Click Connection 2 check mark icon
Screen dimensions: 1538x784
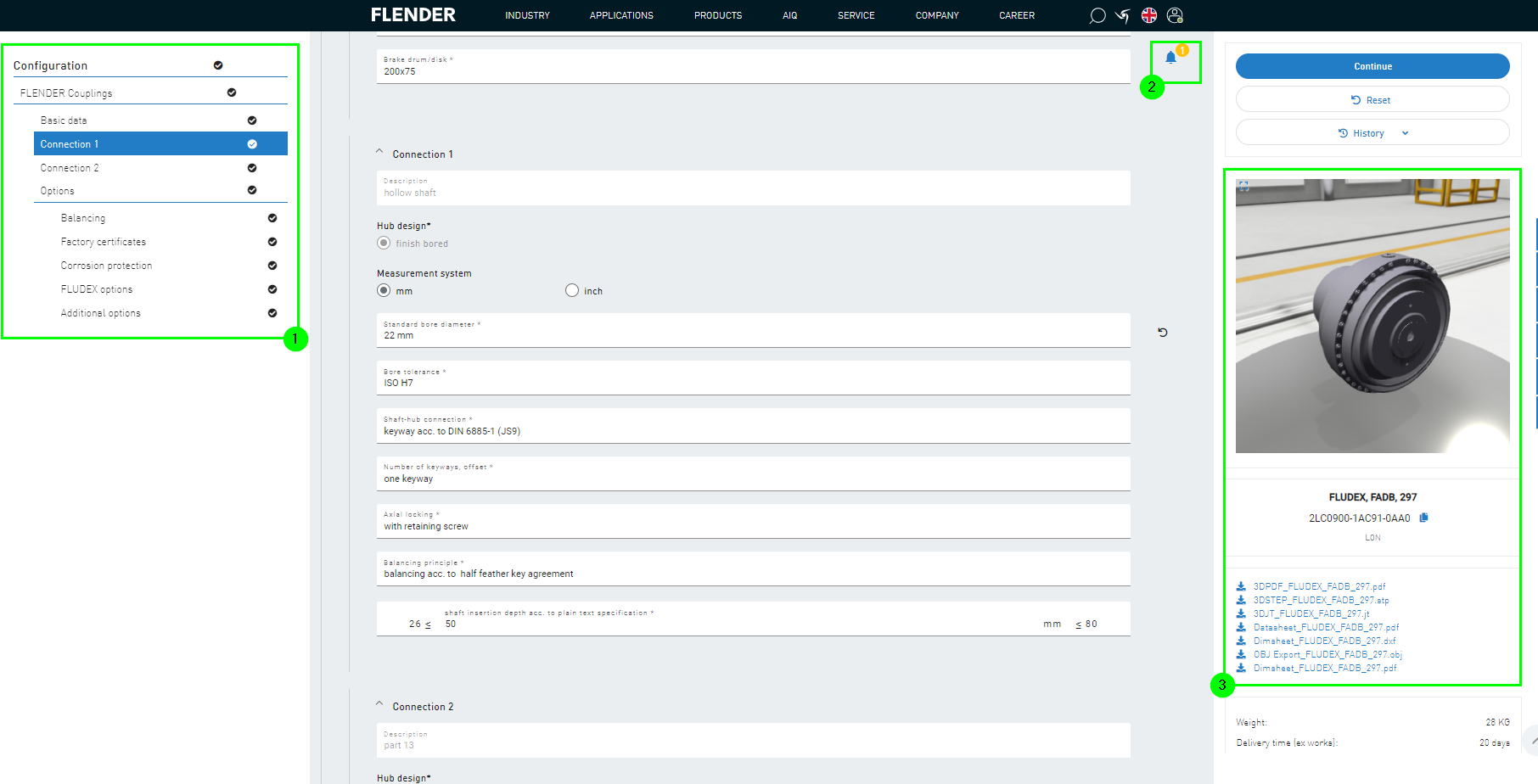pos(252,168)
